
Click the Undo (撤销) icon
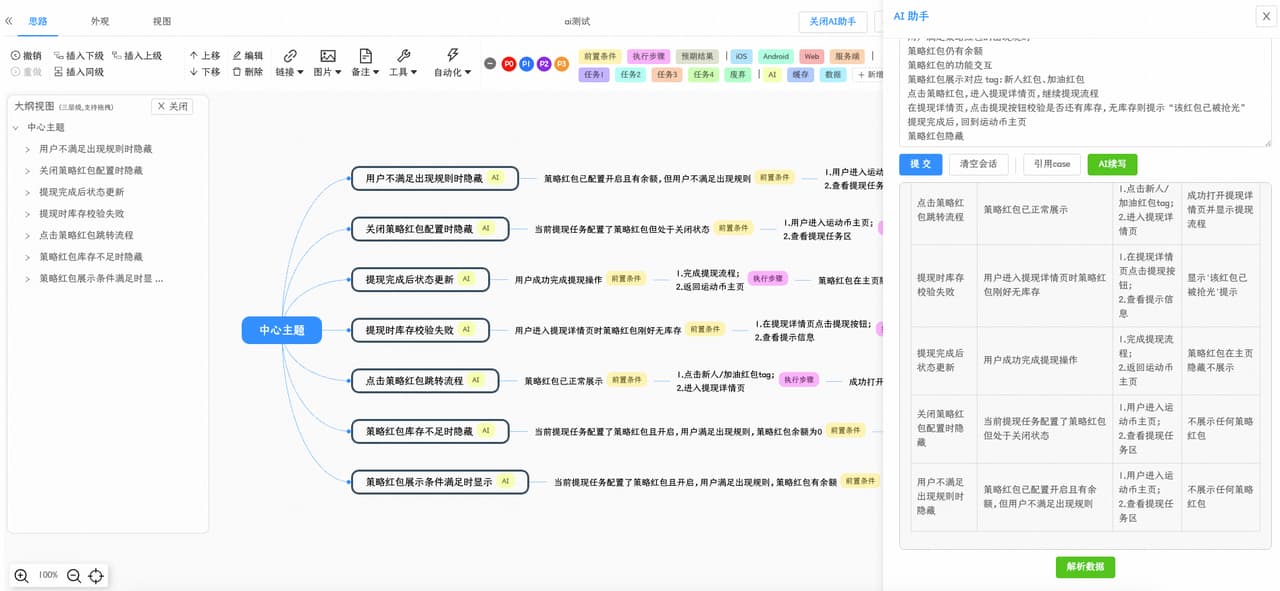pos(16,56)
